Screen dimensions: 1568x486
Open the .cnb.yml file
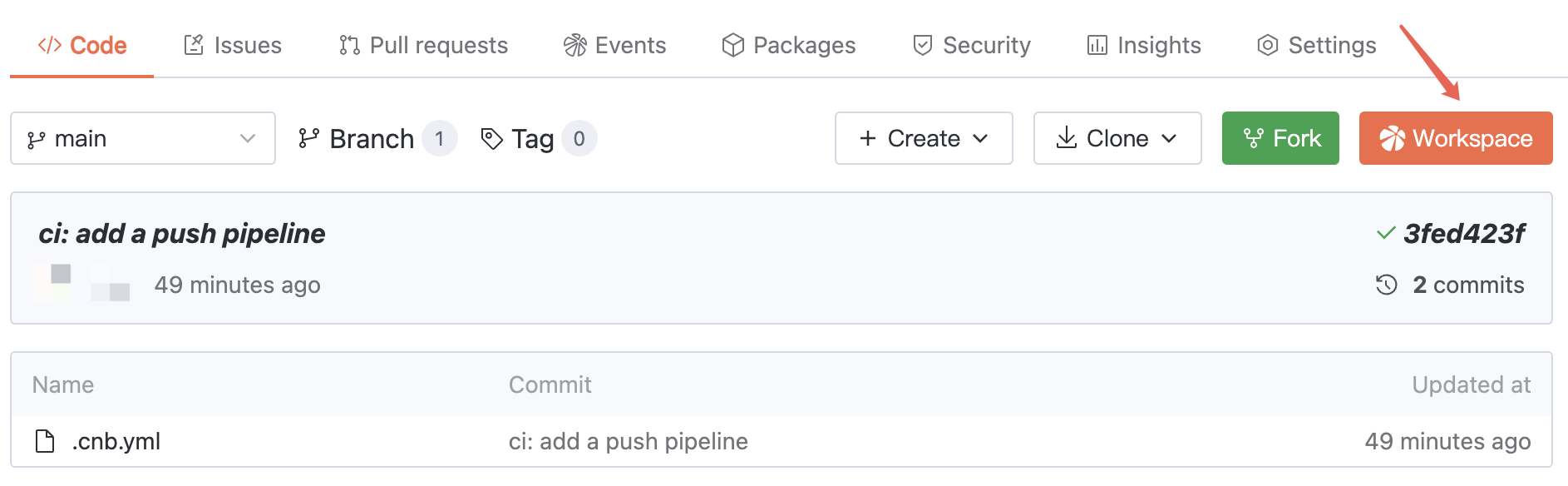[x=116, y=441]
